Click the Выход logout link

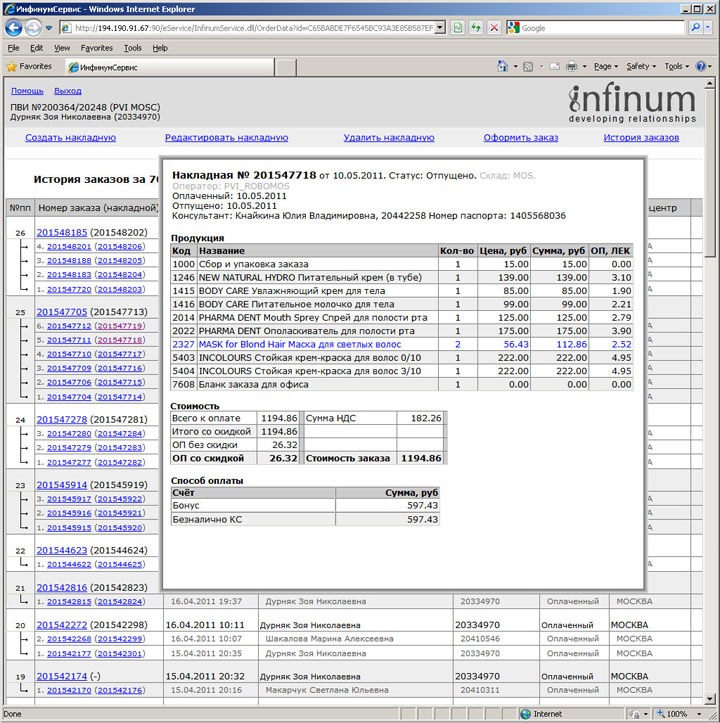point(68,91)
